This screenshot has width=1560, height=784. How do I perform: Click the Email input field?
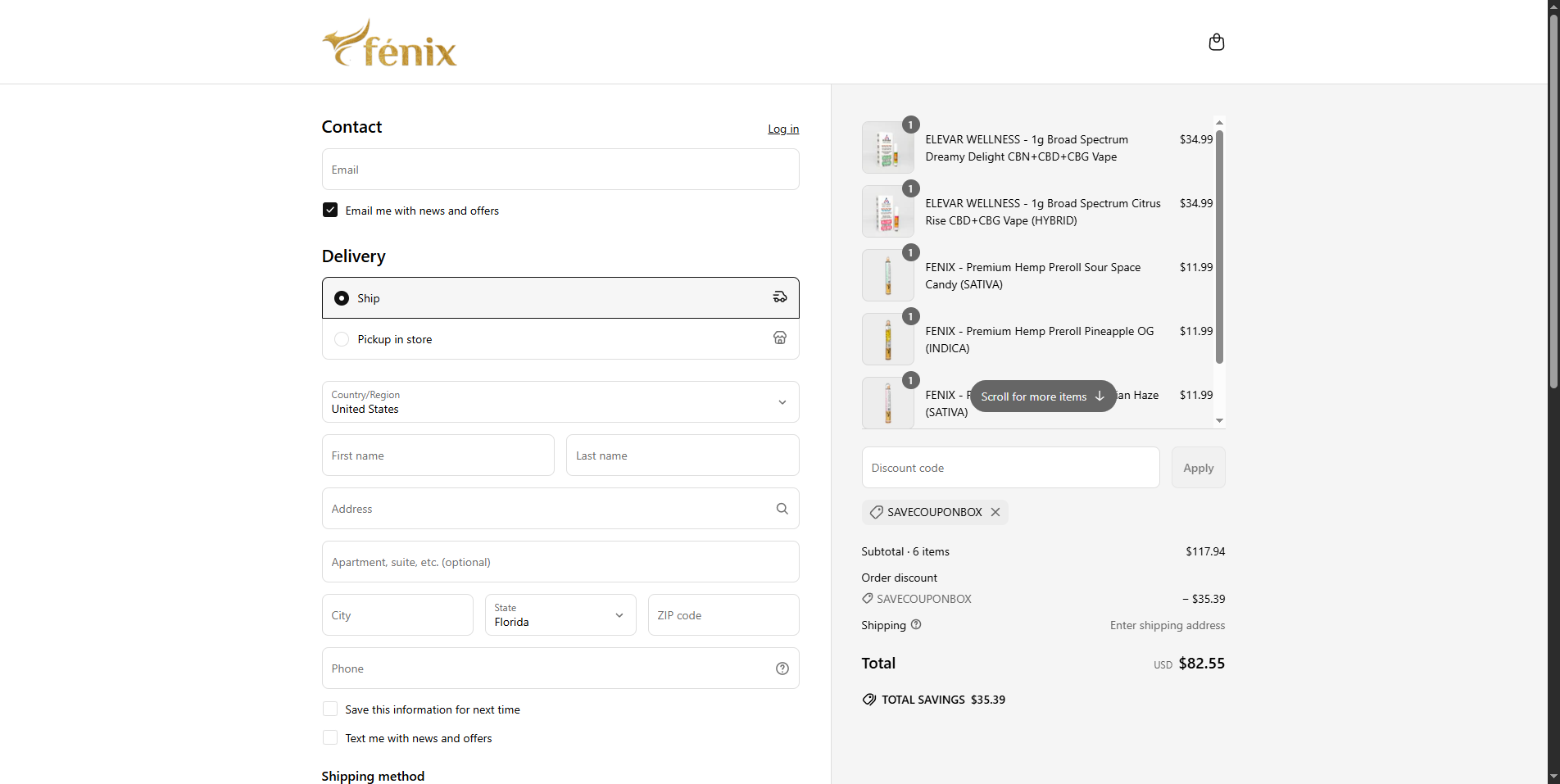560,169
